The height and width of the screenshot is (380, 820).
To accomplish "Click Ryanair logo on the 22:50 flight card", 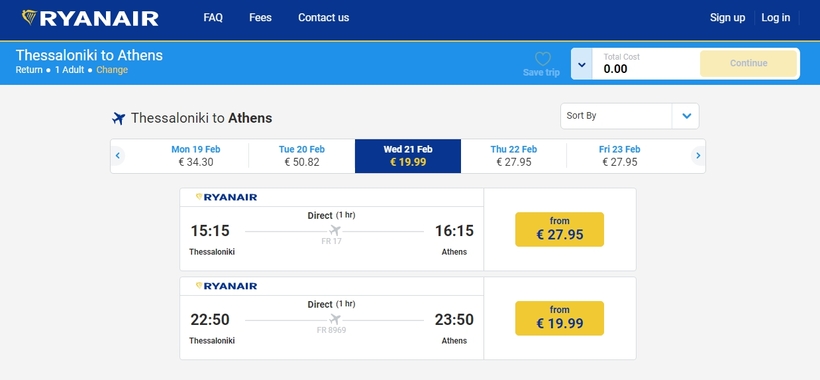I will coord(226,286).
